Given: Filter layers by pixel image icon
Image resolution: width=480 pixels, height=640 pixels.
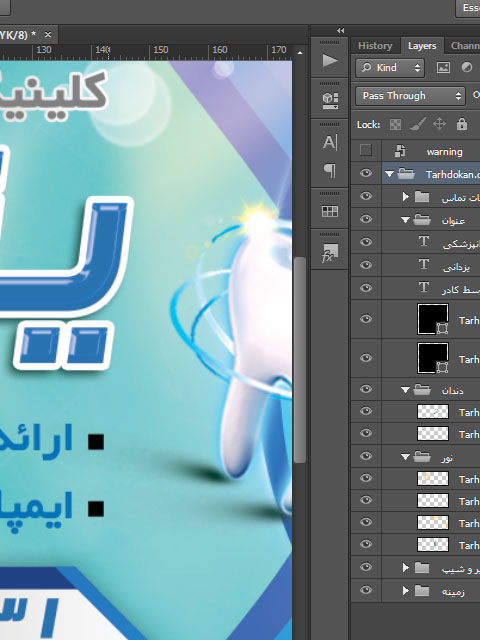Looking at the screenshot, I should coord(443,67).
